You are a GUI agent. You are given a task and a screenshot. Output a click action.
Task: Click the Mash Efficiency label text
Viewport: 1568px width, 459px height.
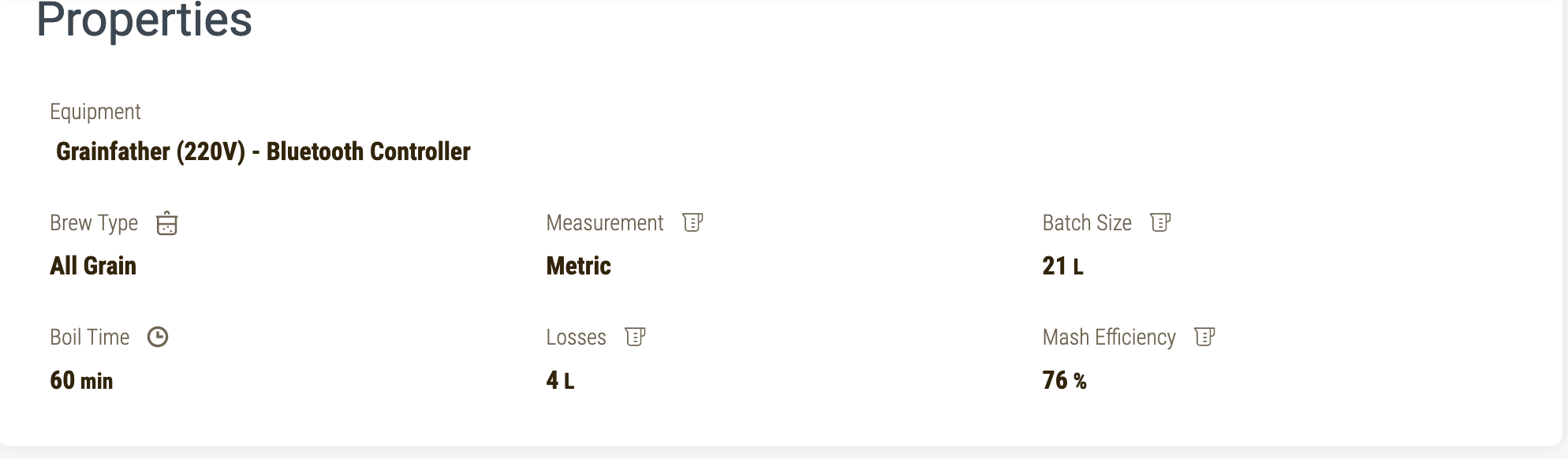1109,338
